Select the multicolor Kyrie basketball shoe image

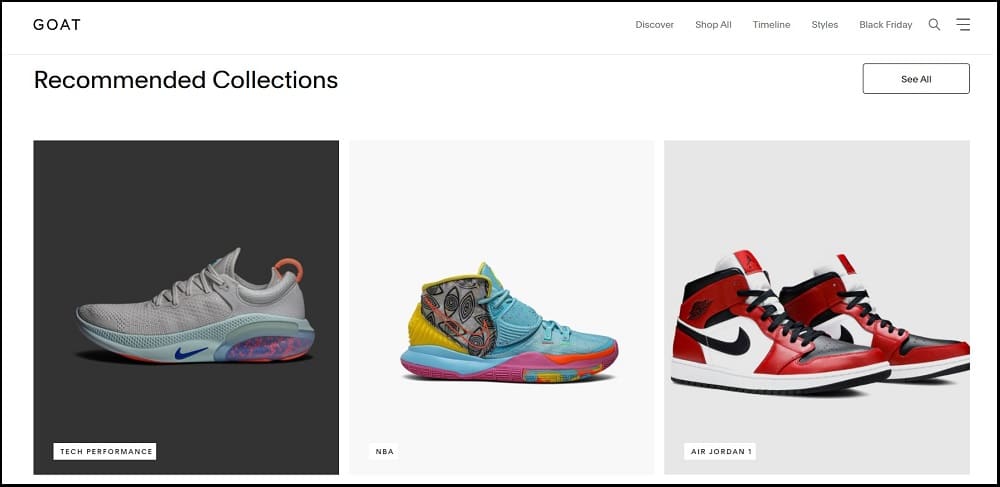click(508, 323)
